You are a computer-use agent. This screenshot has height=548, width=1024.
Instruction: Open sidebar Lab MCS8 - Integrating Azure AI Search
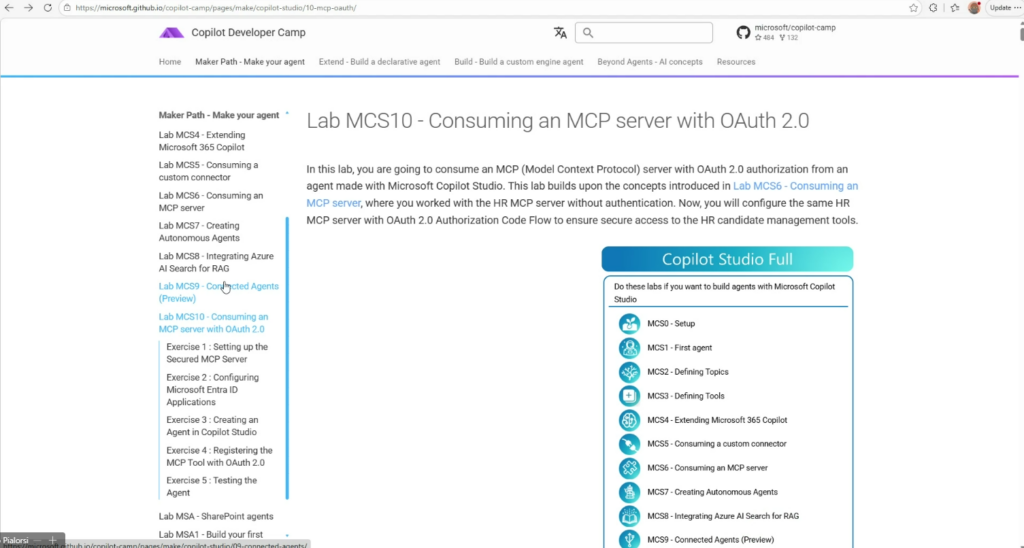[x=216, y=263]
